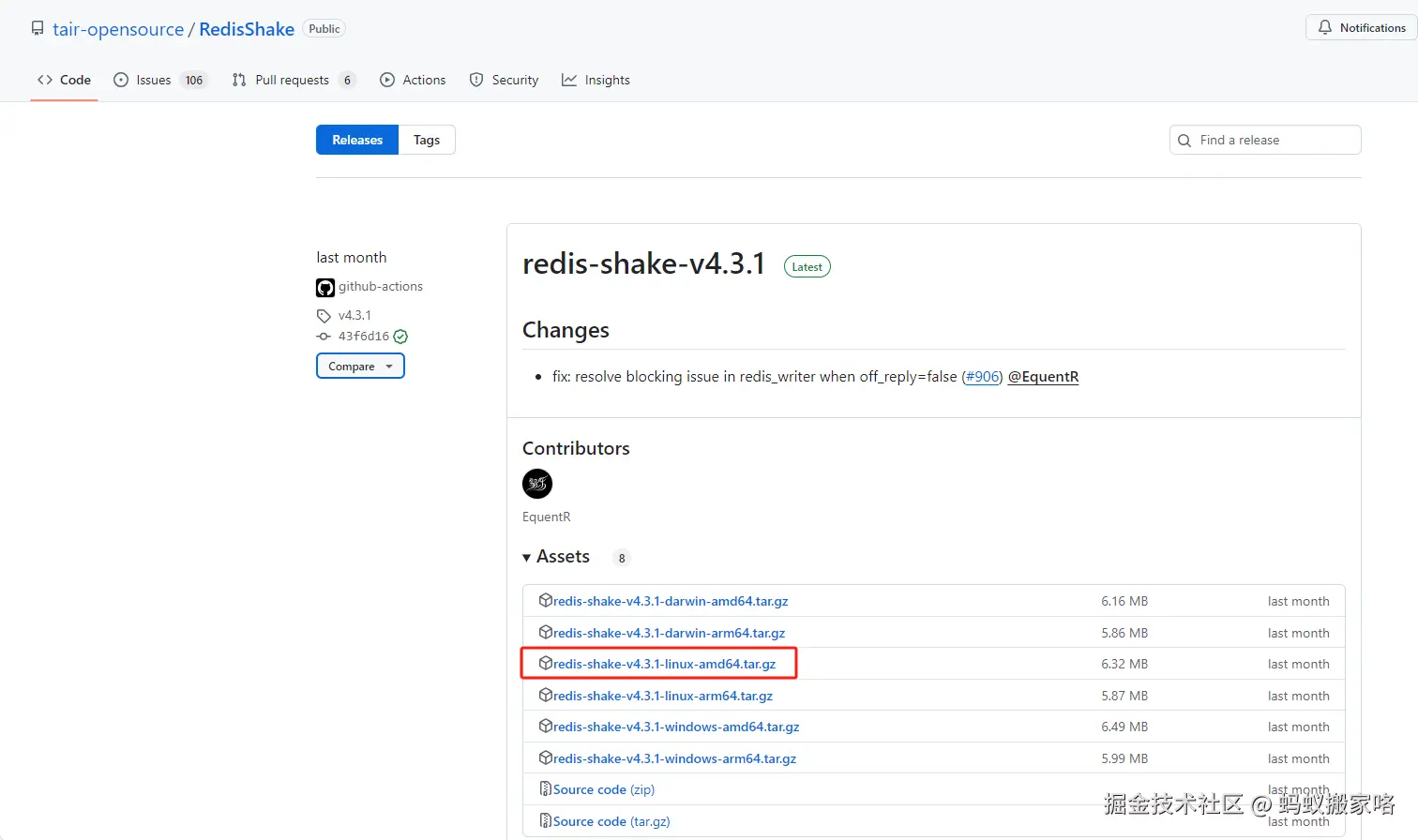
Task: Focus the Find a release search field
Action: (x=1265, y=140)
